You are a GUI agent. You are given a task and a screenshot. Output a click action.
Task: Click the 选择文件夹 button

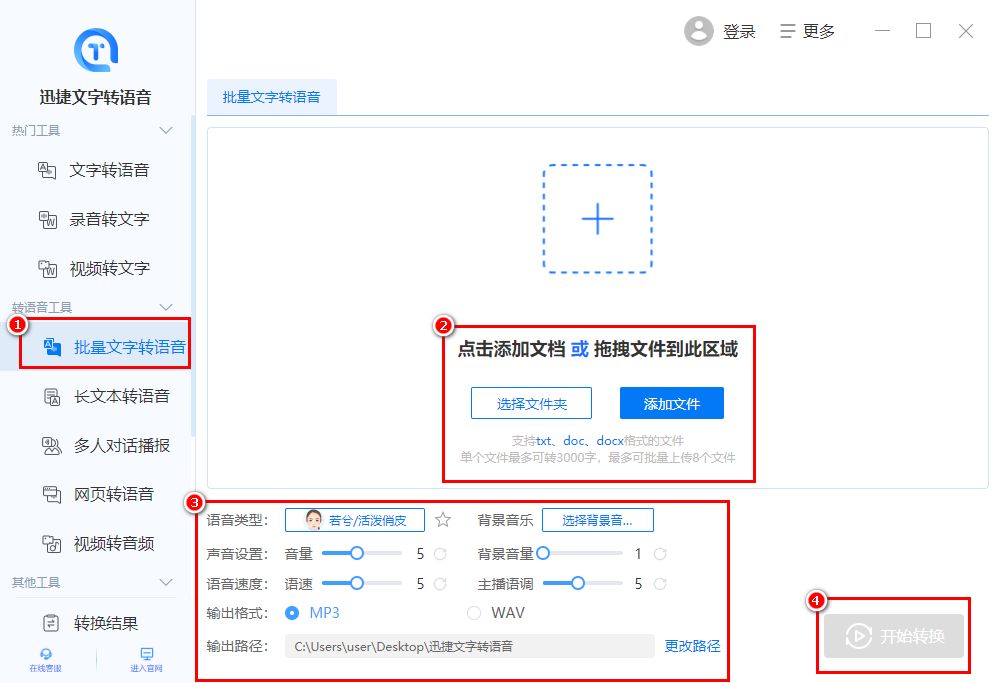click(531, 403)
